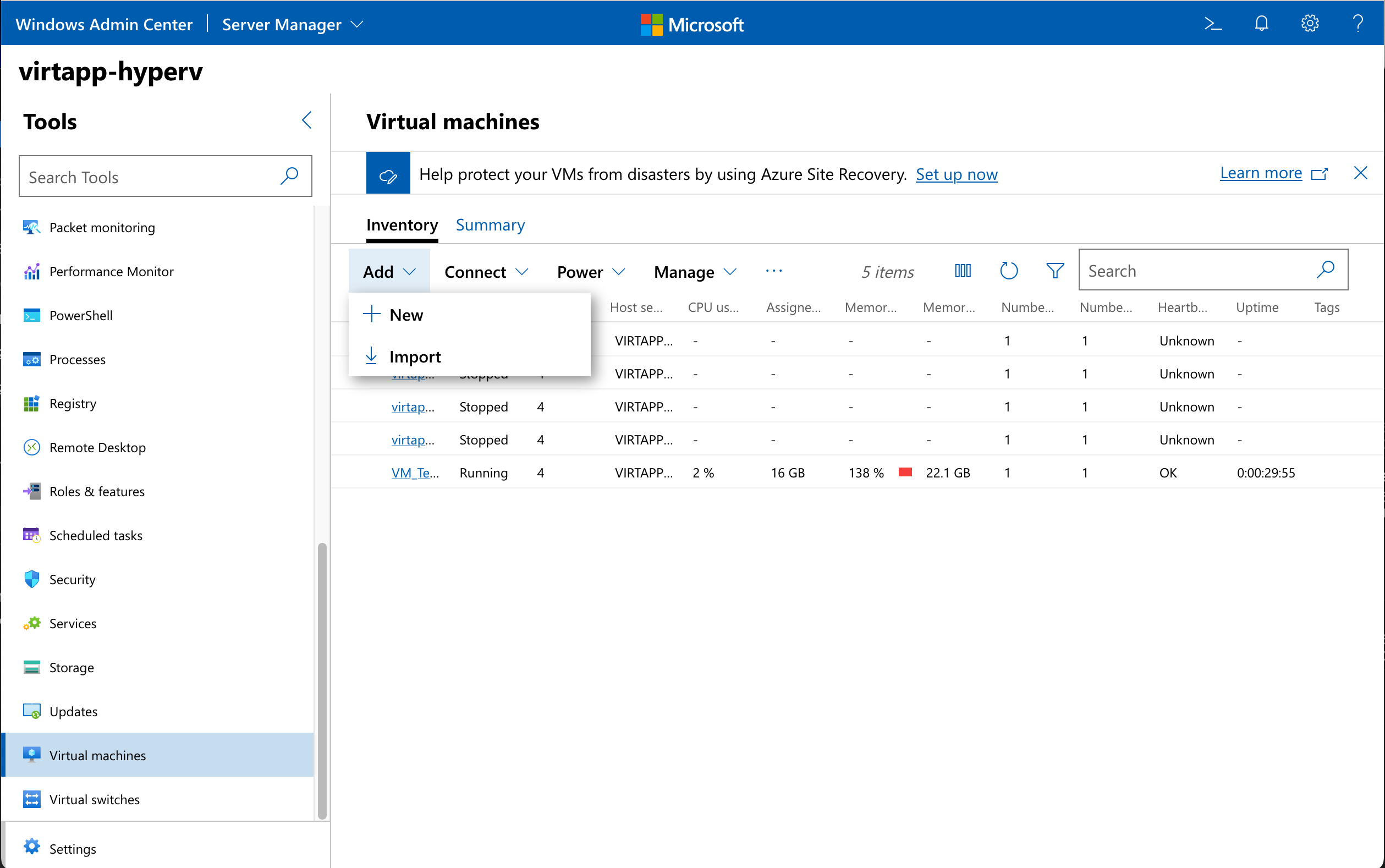Switch to the Summary tab
The image size is (1385, 868).
point(490,225)
